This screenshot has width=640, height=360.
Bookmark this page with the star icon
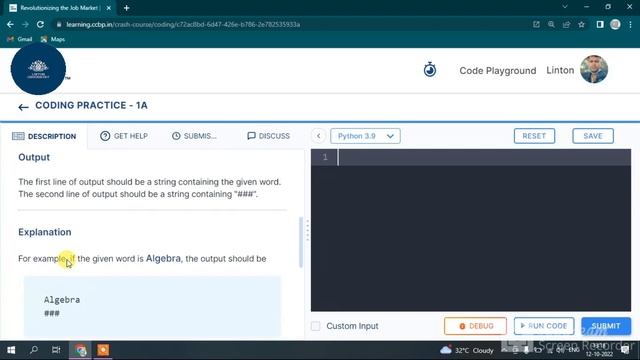(x=582, y=24)
